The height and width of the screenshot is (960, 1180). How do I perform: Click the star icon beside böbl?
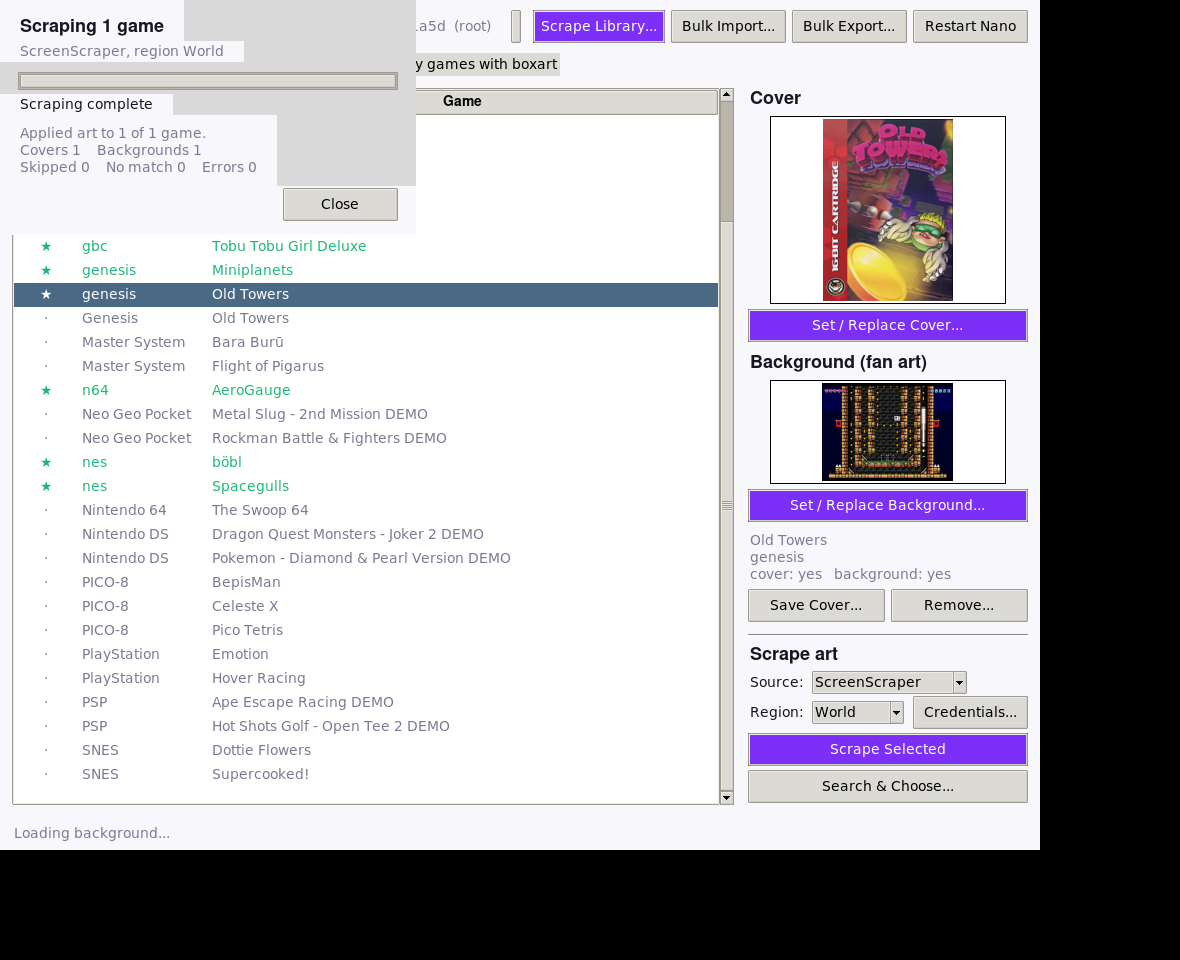46,463
